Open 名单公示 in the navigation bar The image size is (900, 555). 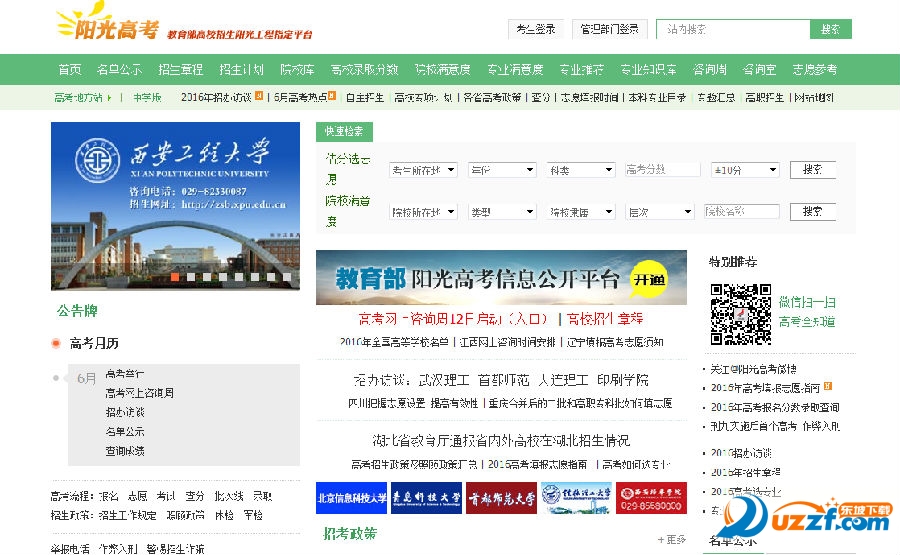tap(119, 69)
